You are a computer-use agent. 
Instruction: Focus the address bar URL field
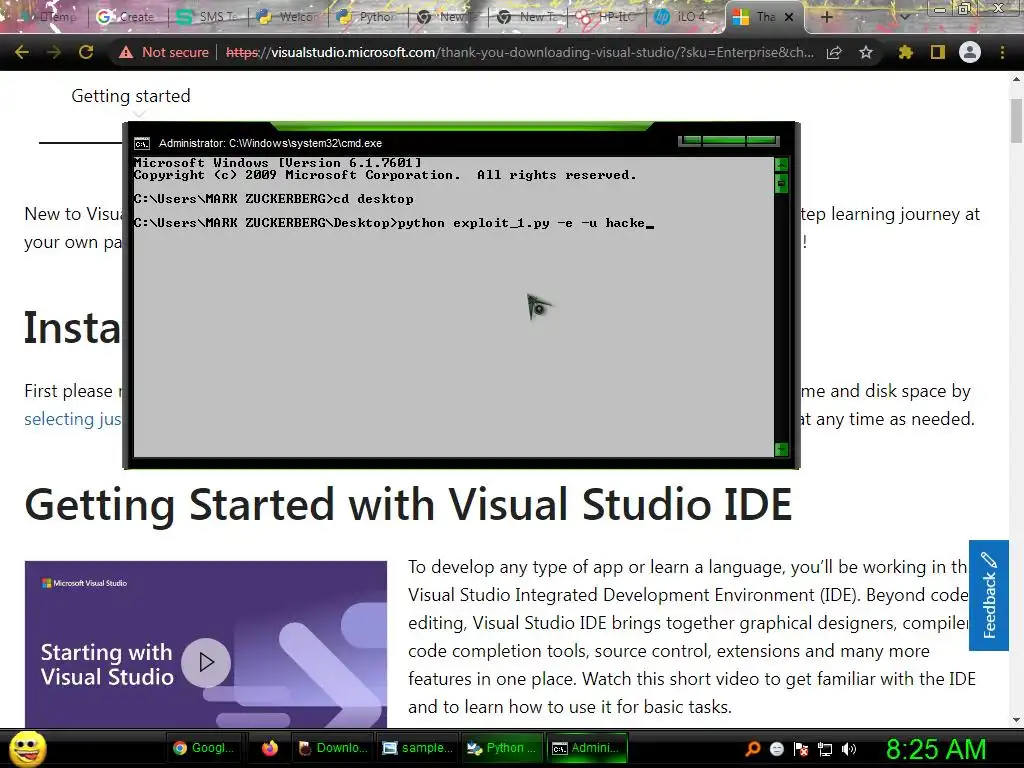pos(519,52)
